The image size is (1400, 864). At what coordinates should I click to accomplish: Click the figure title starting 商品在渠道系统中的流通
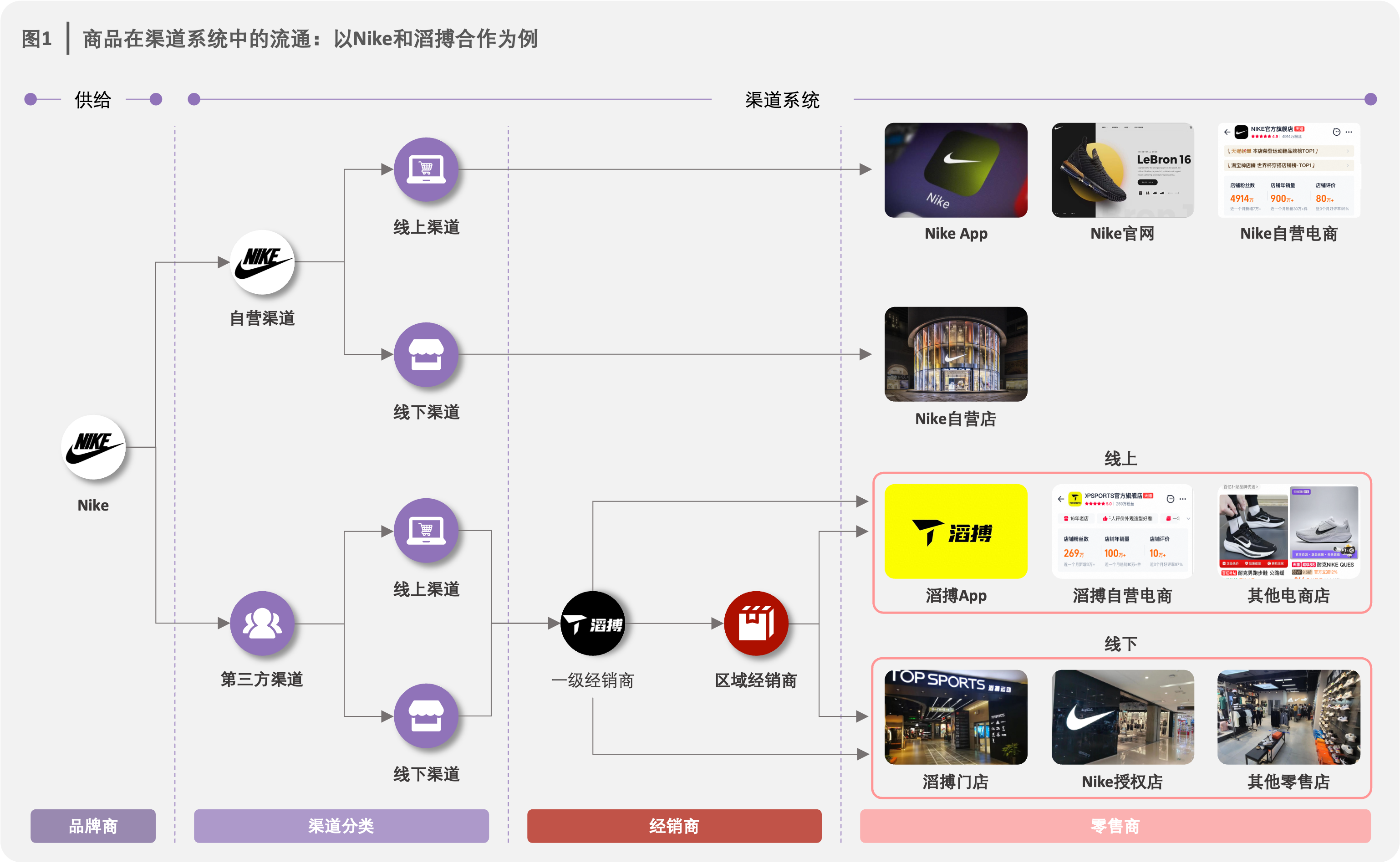pyautogui.click(x=310, y=39)
